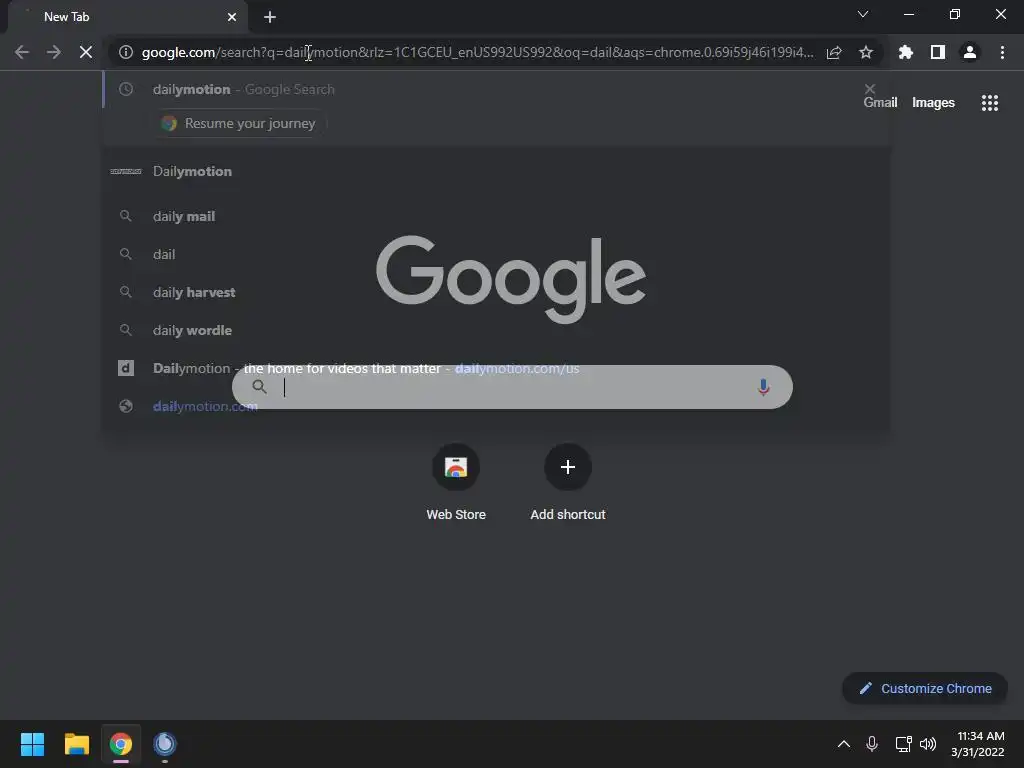Close the New Tab tab
Viewport: 1024px width, 768px height.
(x=232, y=17)
